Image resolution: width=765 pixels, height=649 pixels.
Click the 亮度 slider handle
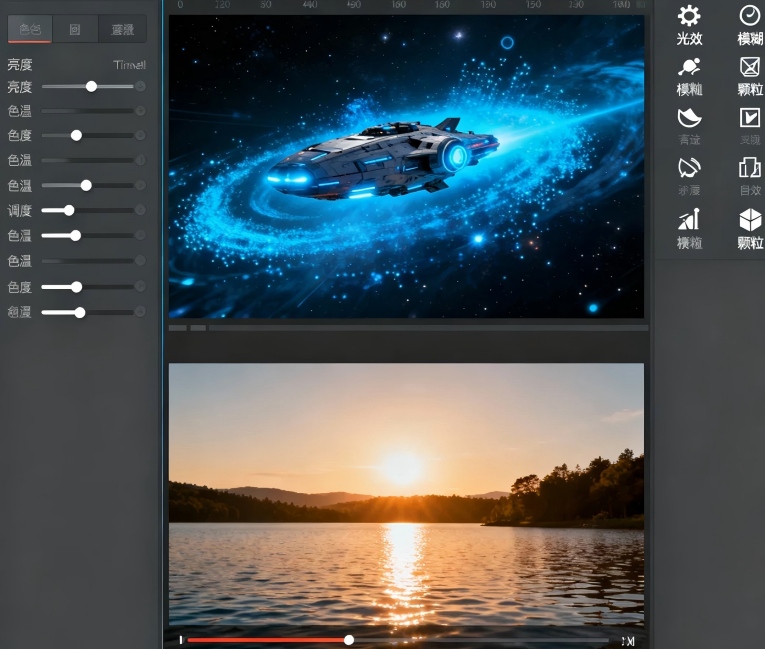pos(92,86)
